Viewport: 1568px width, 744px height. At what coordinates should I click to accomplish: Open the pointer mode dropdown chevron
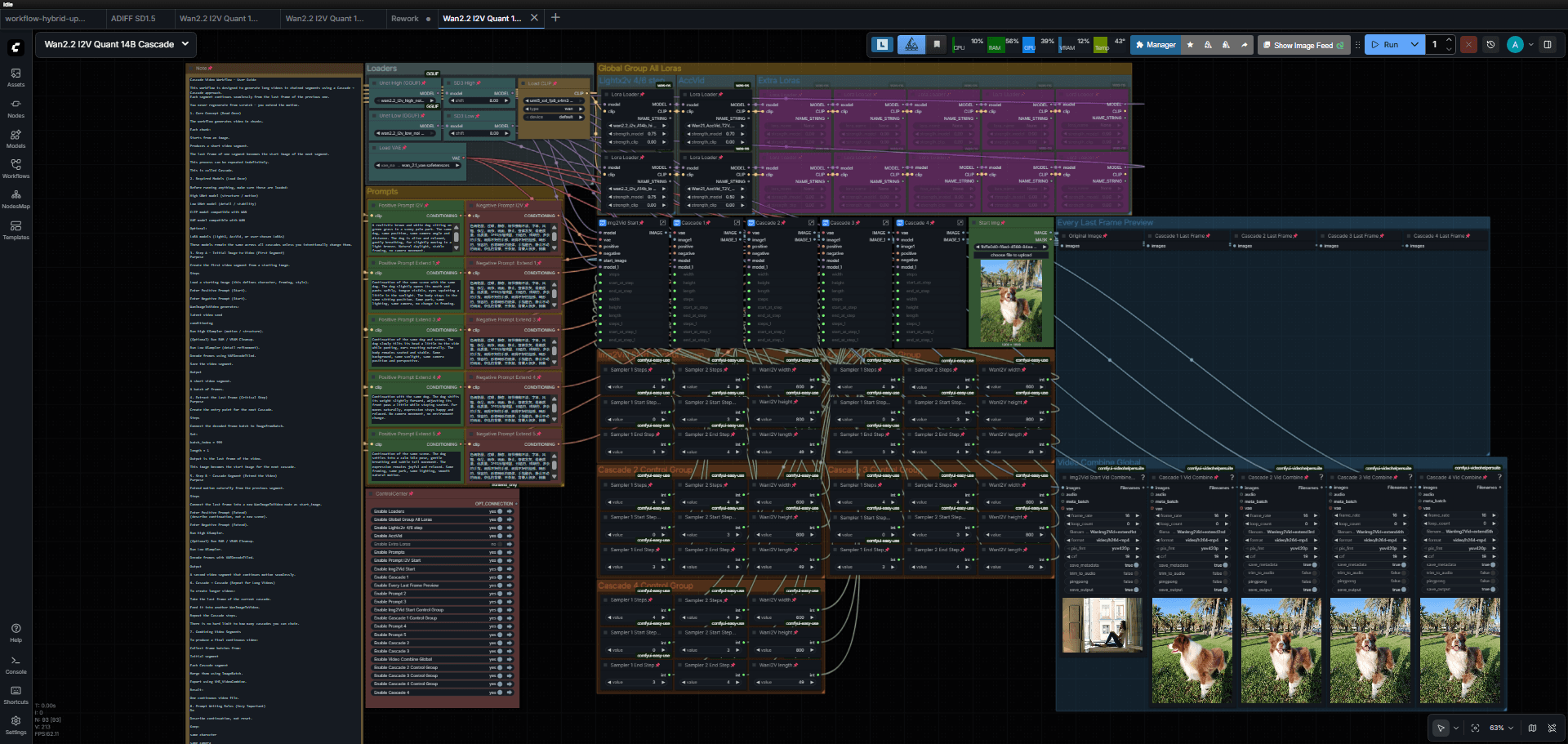(1455, 728)
